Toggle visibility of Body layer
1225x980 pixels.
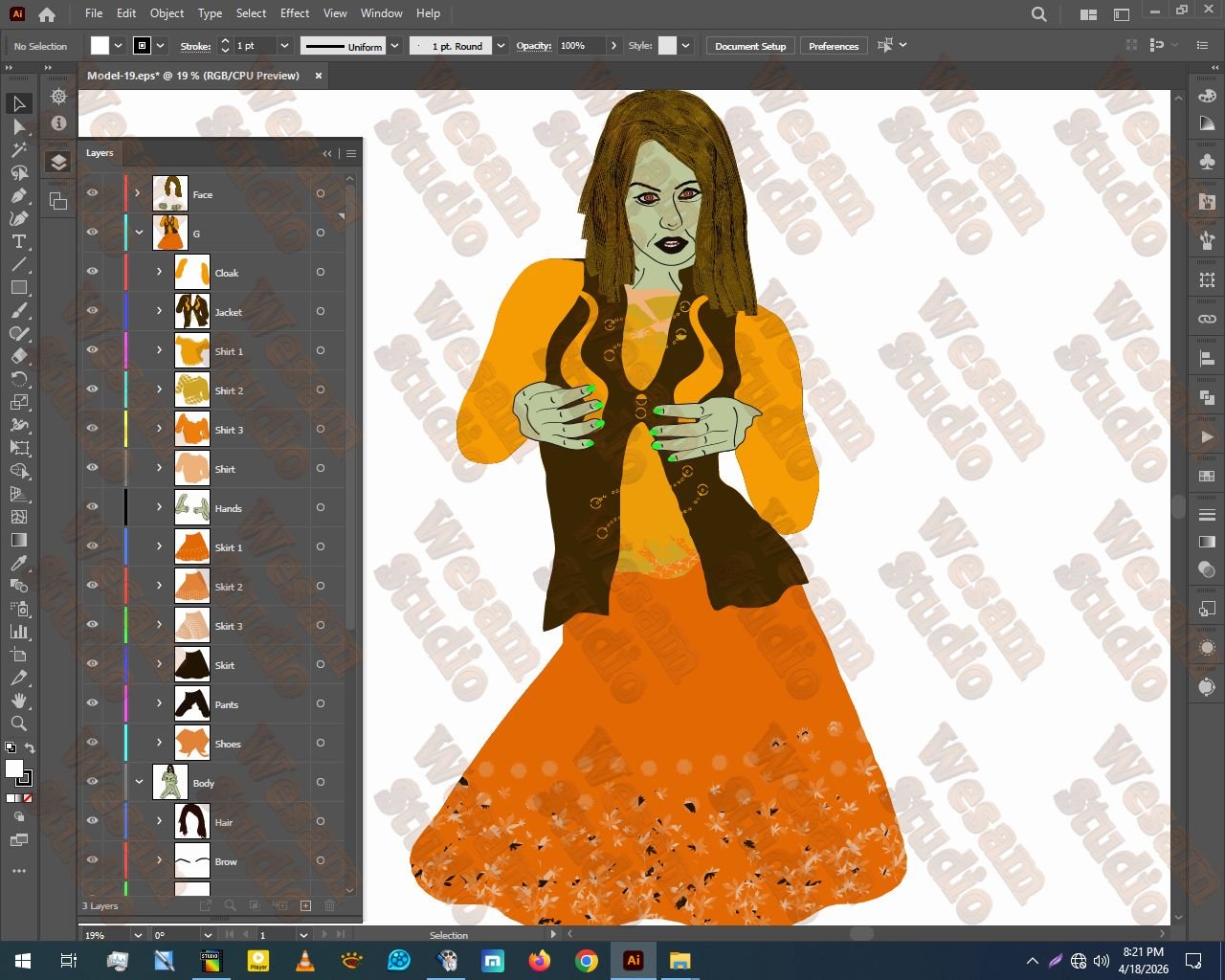tap(92, 782)
